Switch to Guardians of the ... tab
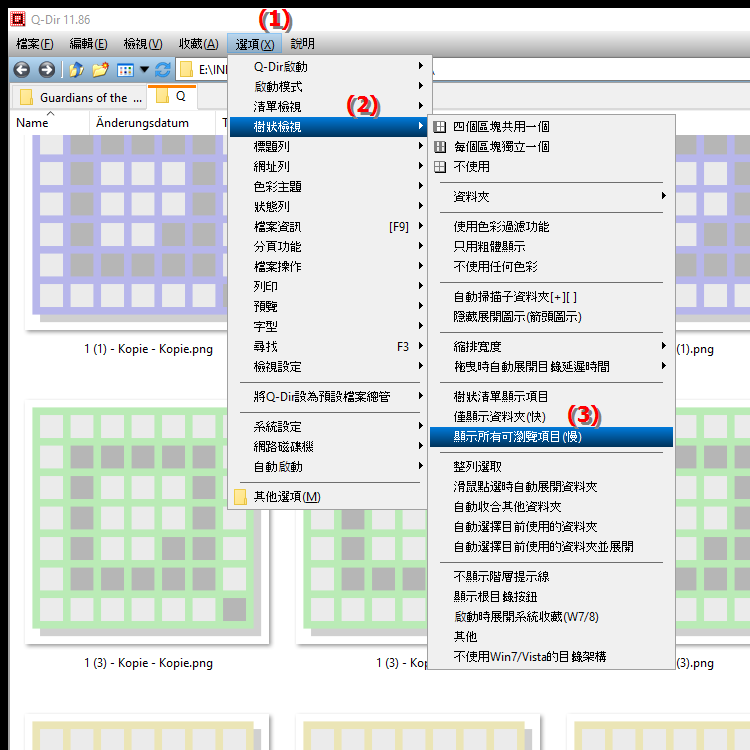The height and width of the screenshot is (750, 750). click(79, 98)
